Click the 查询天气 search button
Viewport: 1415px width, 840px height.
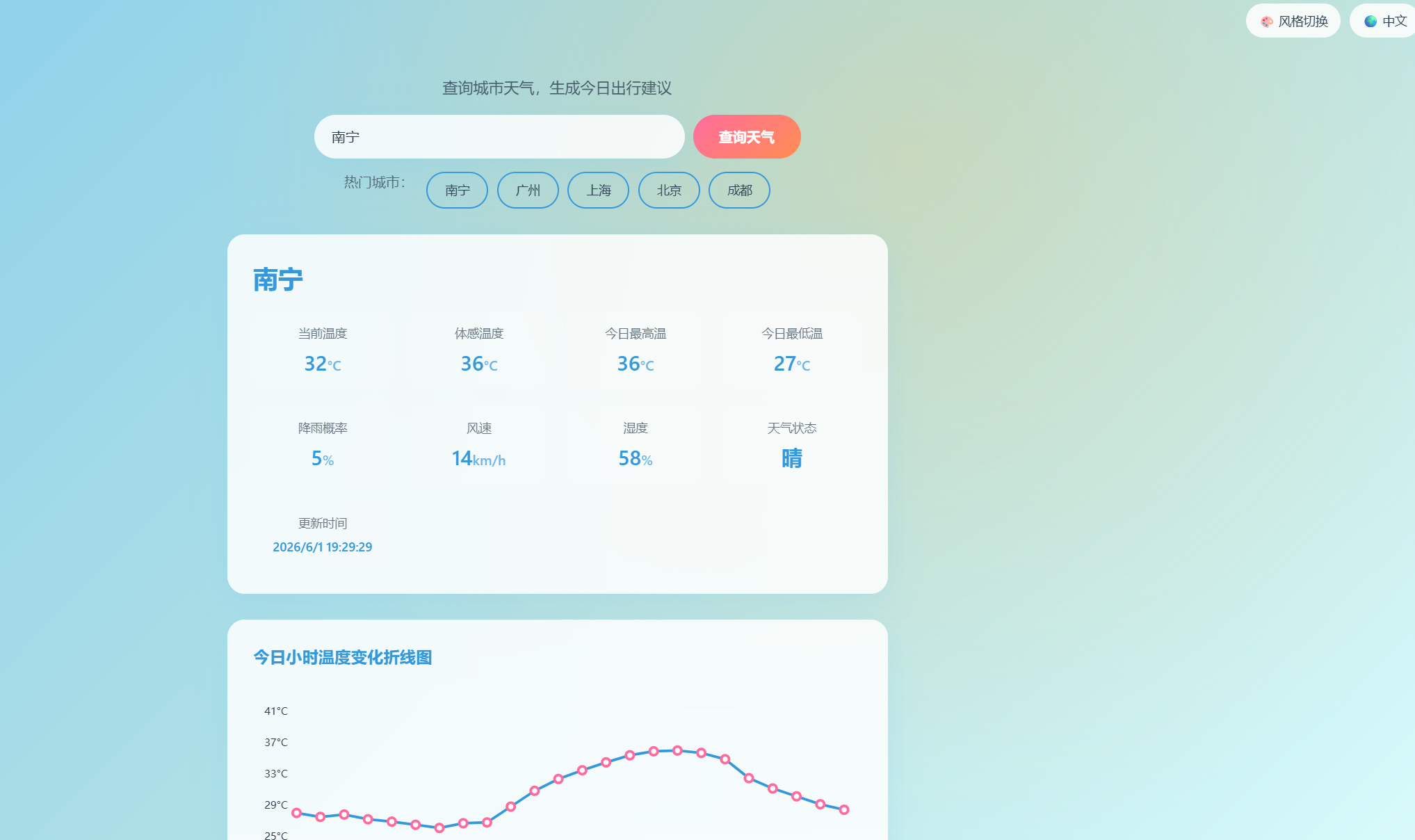[x=747, y=137]
